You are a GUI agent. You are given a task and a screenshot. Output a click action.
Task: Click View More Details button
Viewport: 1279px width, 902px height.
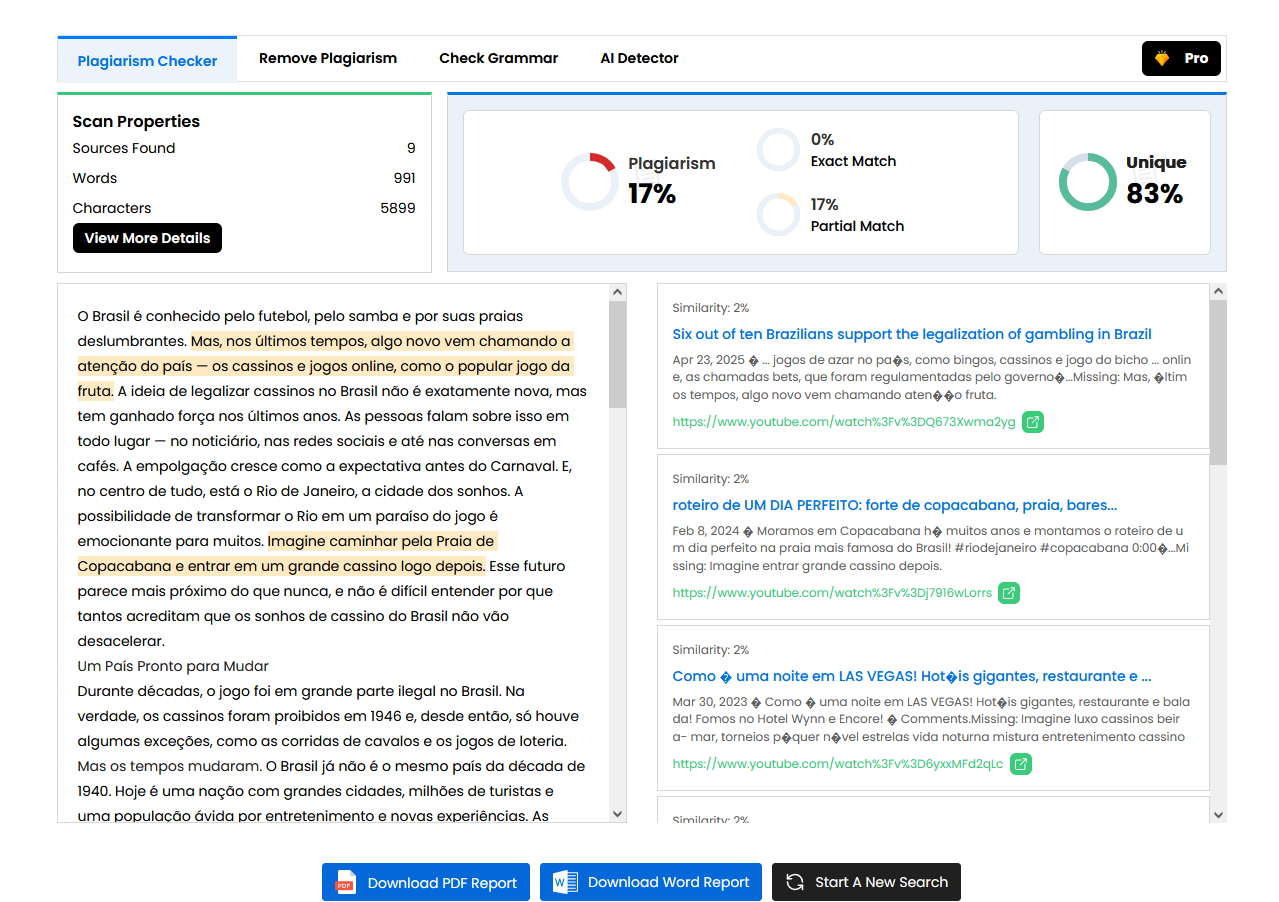(x=147, y=238)
